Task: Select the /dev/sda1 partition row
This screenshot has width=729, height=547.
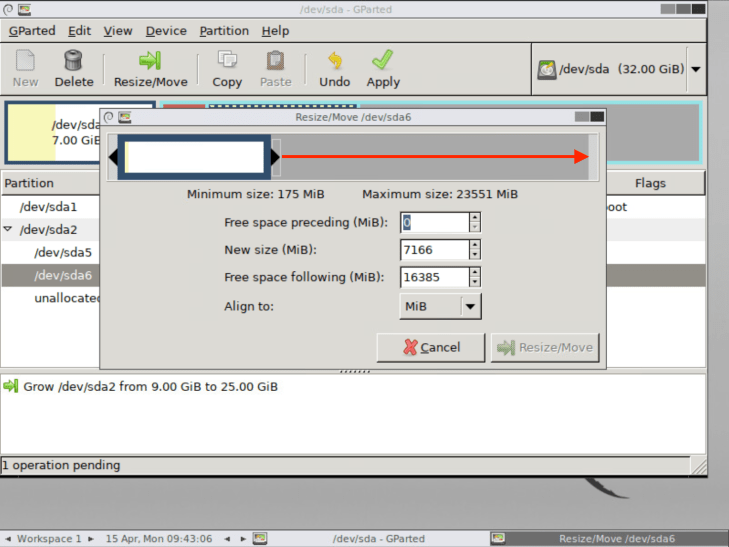Action: click(x=51, y=207)
